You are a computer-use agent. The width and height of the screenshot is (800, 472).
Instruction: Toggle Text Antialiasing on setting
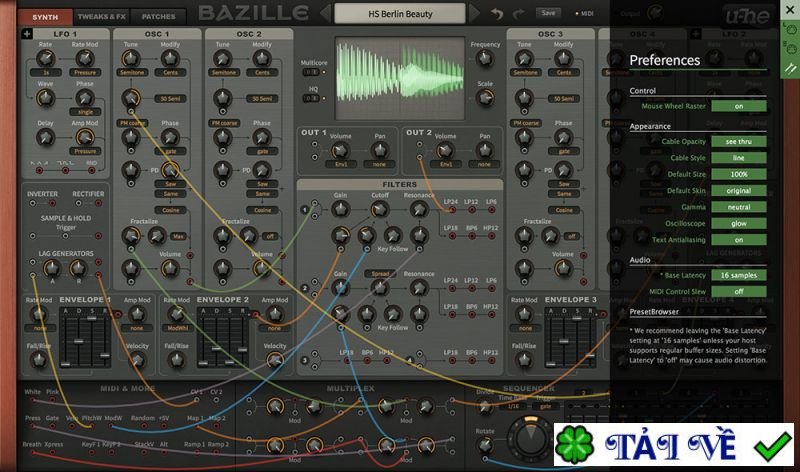click(739, 239)
